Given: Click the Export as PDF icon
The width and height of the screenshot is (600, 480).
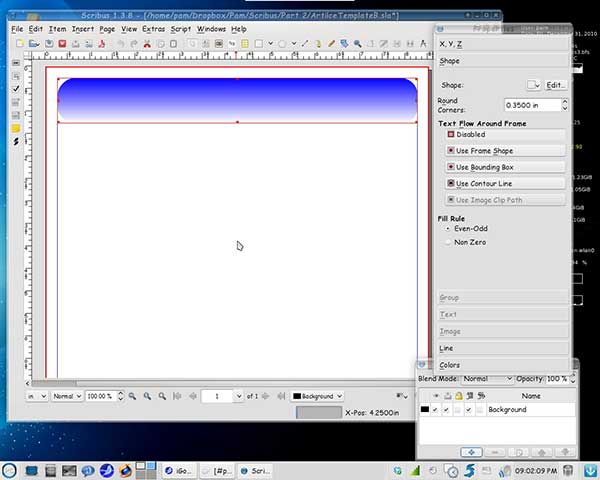Looking at the screenshot, I should point(101,44).
